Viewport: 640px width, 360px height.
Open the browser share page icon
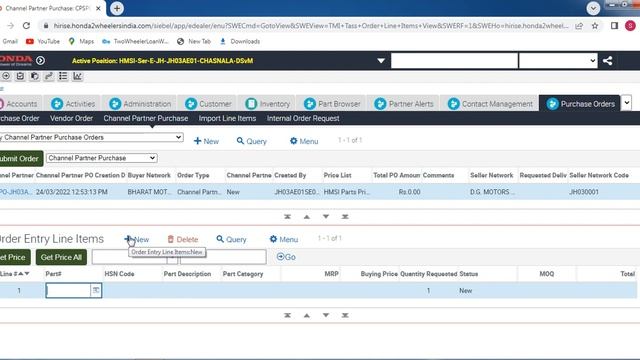[x=579, y=26]
